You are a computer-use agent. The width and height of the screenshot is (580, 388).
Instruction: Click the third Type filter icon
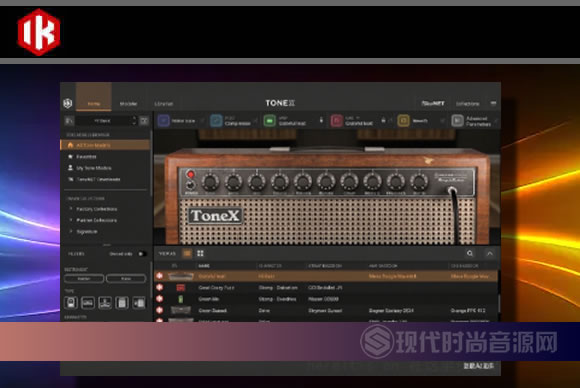105,303
